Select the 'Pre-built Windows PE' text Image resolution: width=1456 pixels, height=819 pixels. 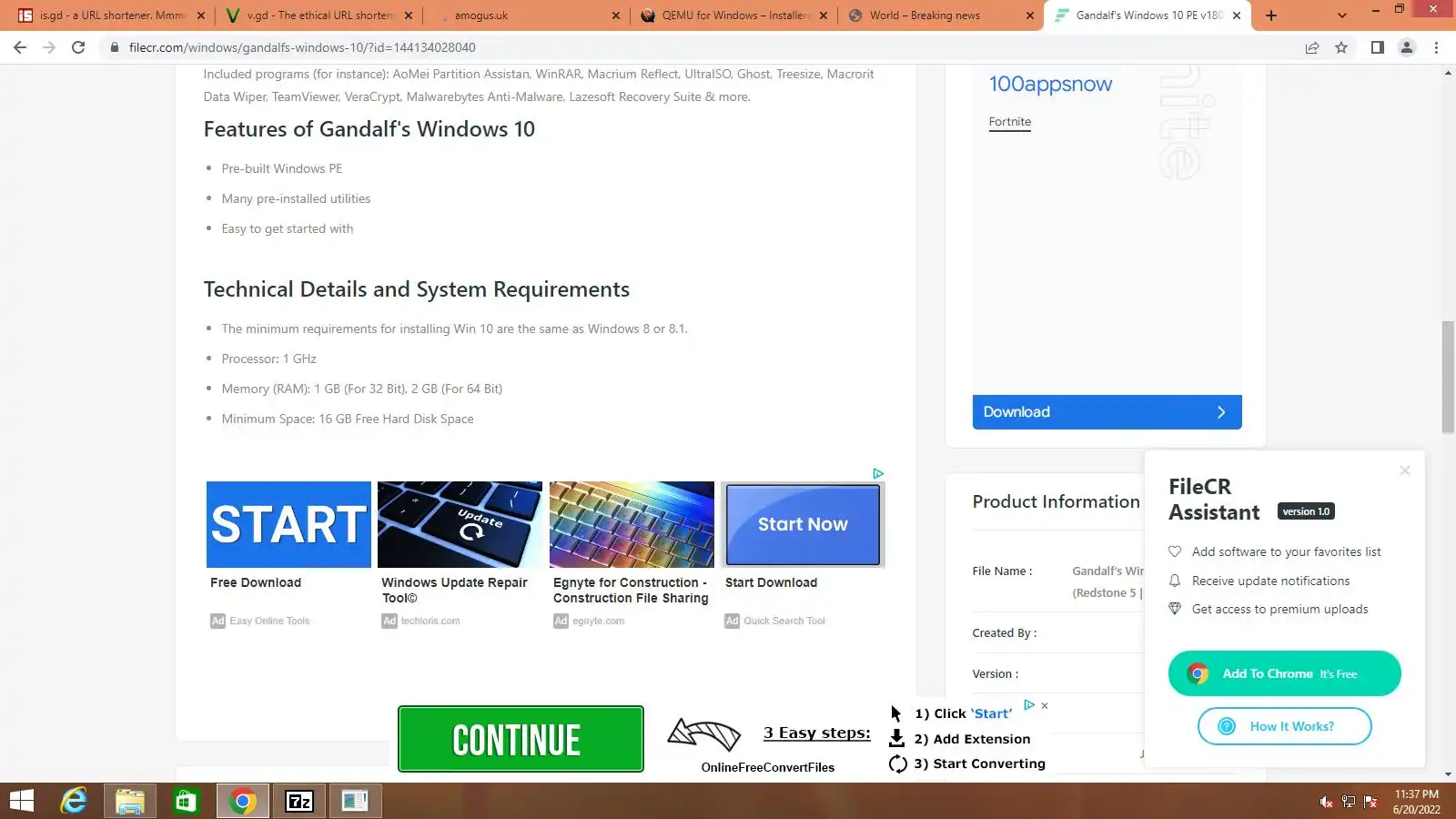282,168
